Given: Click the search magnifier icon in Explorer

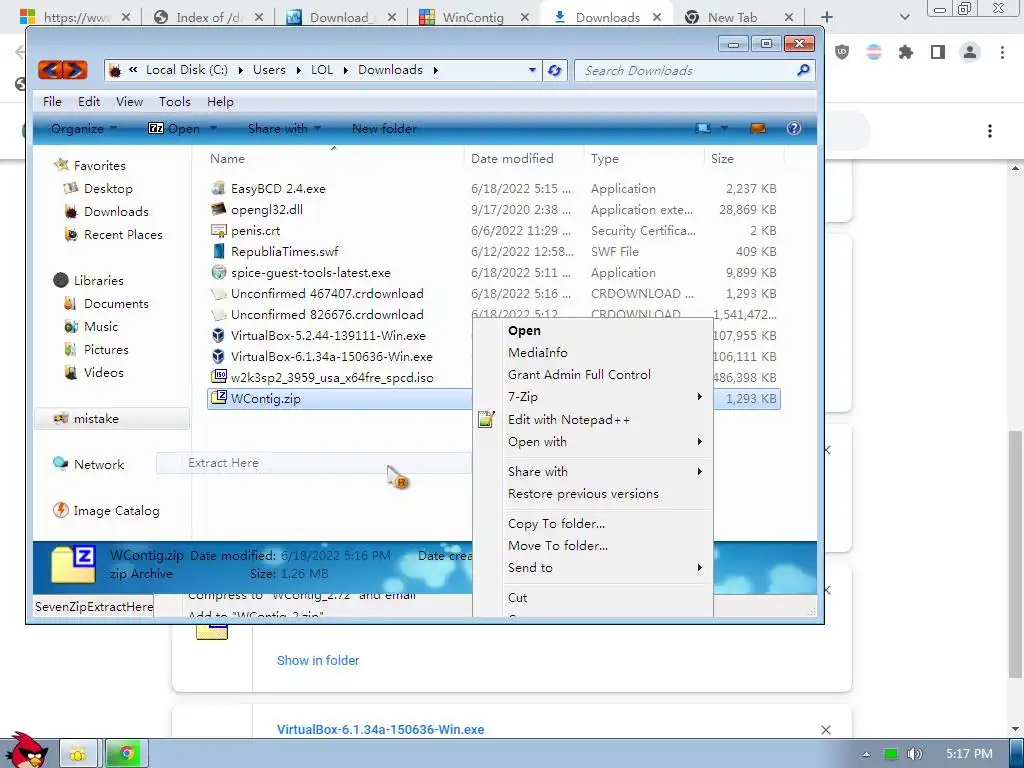Looking at the screenshot, I should point(803,69).
